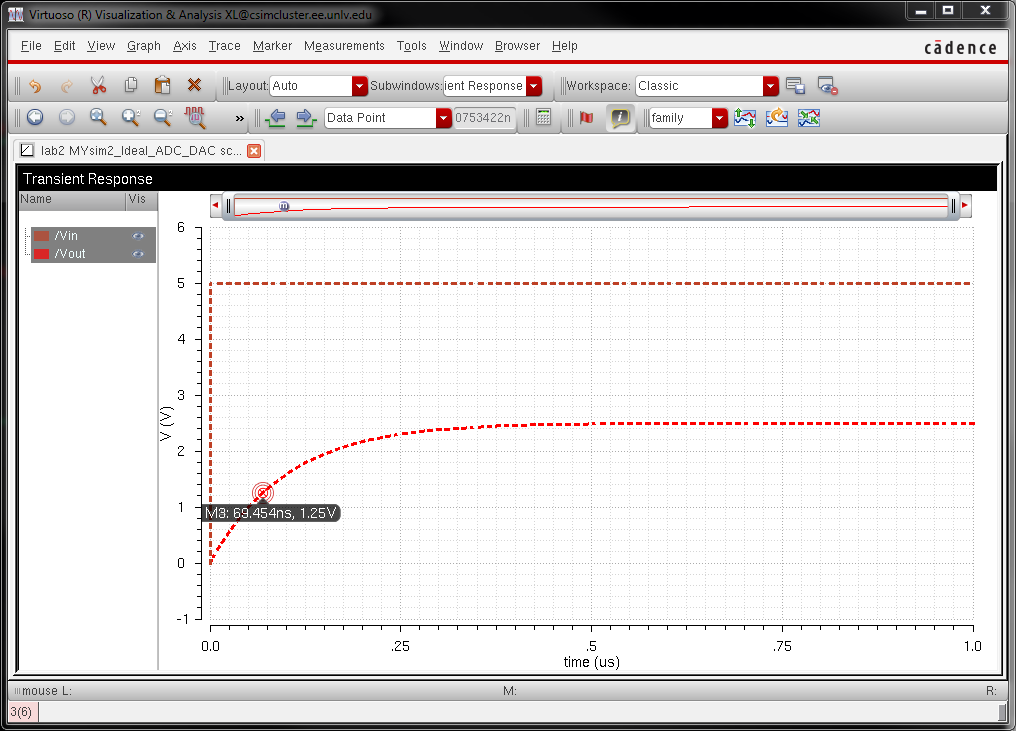Click the Zoom Out magnifier icon

[162, 118]
